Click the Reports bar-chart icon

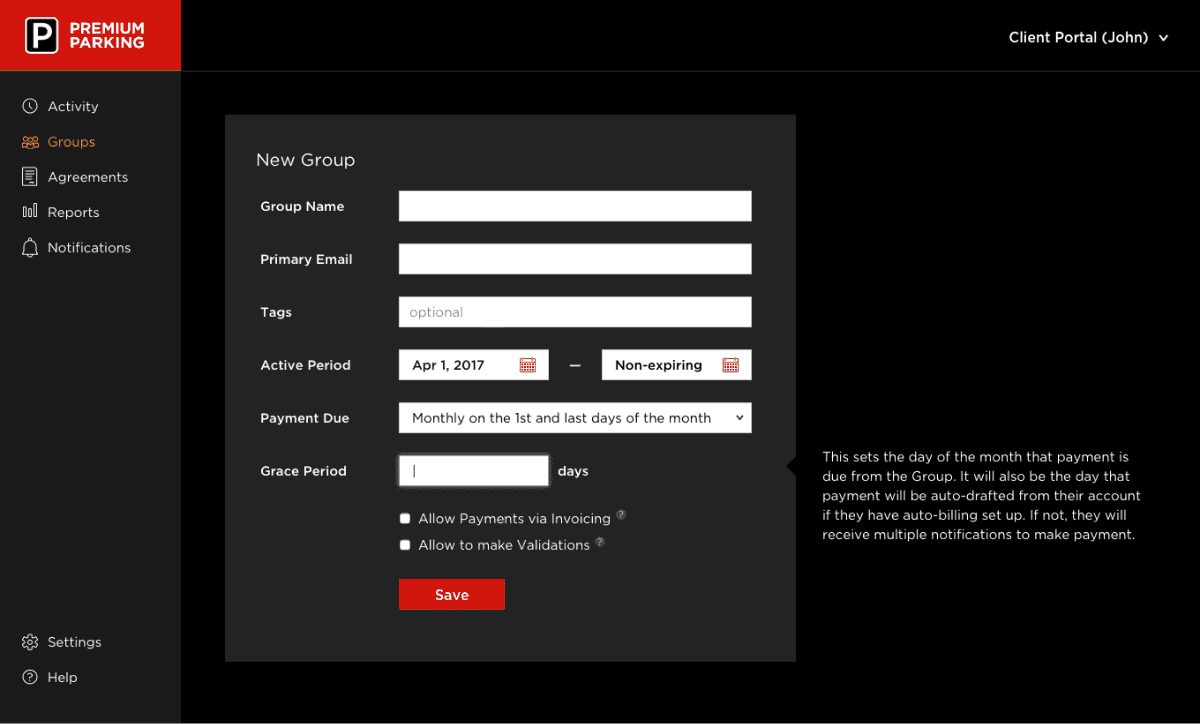tap(30, 211)
